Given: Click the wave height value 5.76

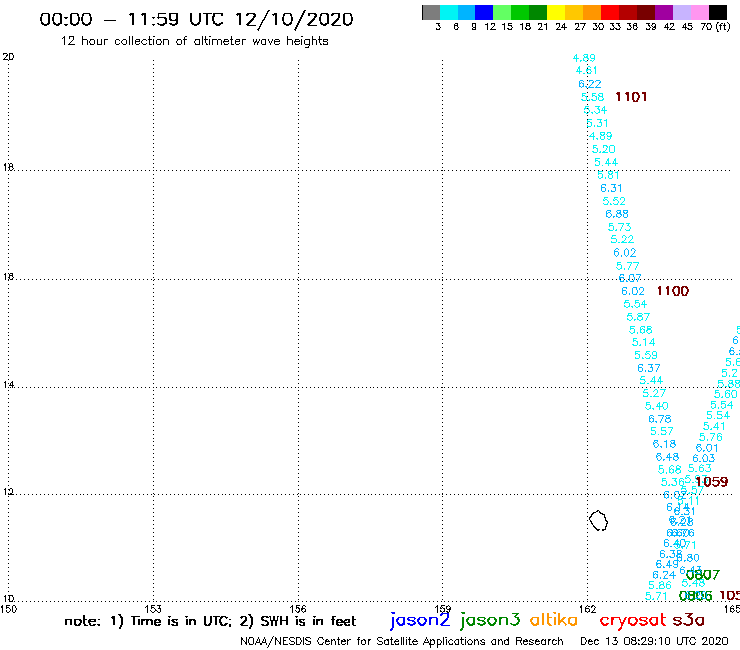Looking at the screenshot, I should tap(711, 437).
